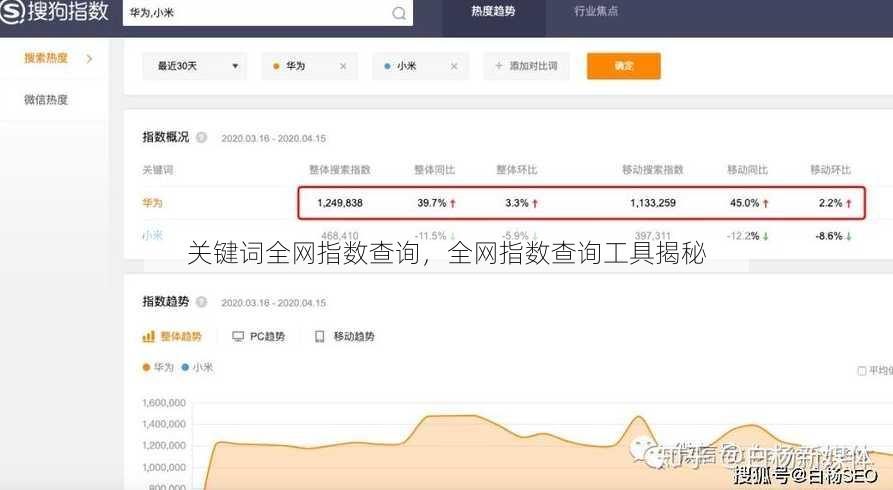Image resolution: width=893 pixels, height=490 pixels.
Task: Click the phone icon for 移动趋势
Action: 319,337
